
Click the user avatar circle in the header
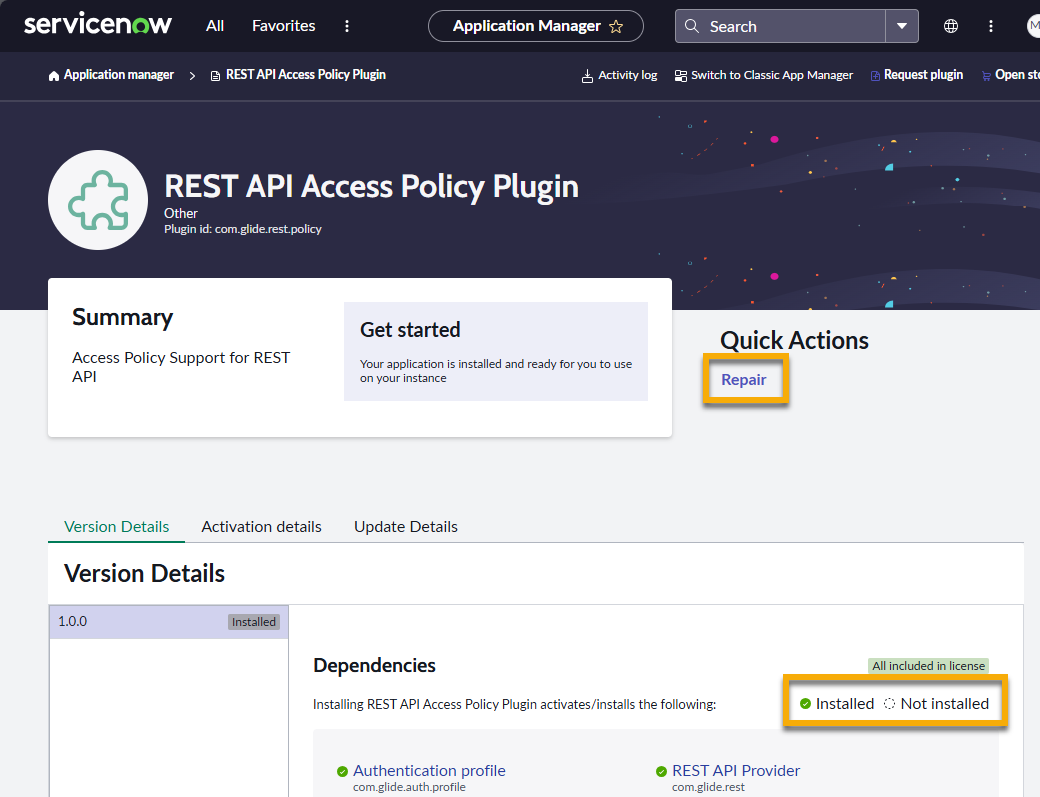tap(1032, 25)
